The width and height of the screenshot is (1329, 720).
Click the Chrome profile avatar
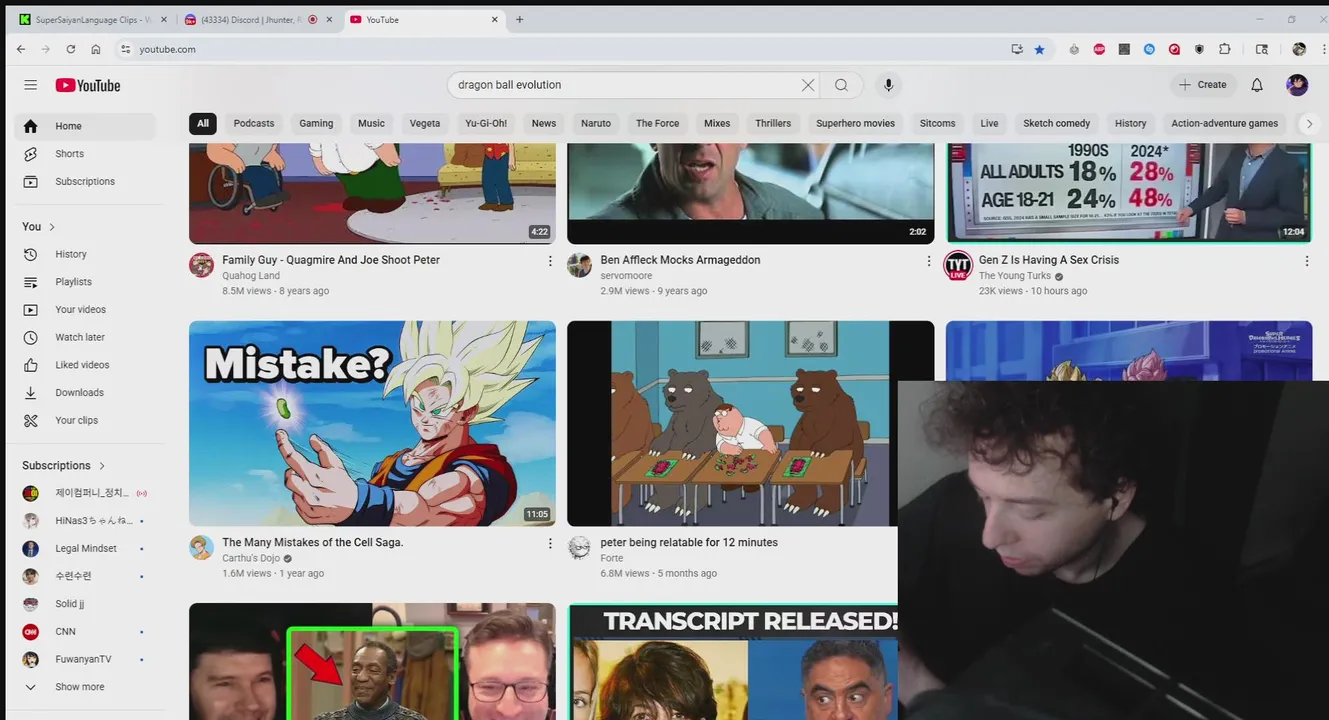pyautogui.click(x=1299, y=49)
